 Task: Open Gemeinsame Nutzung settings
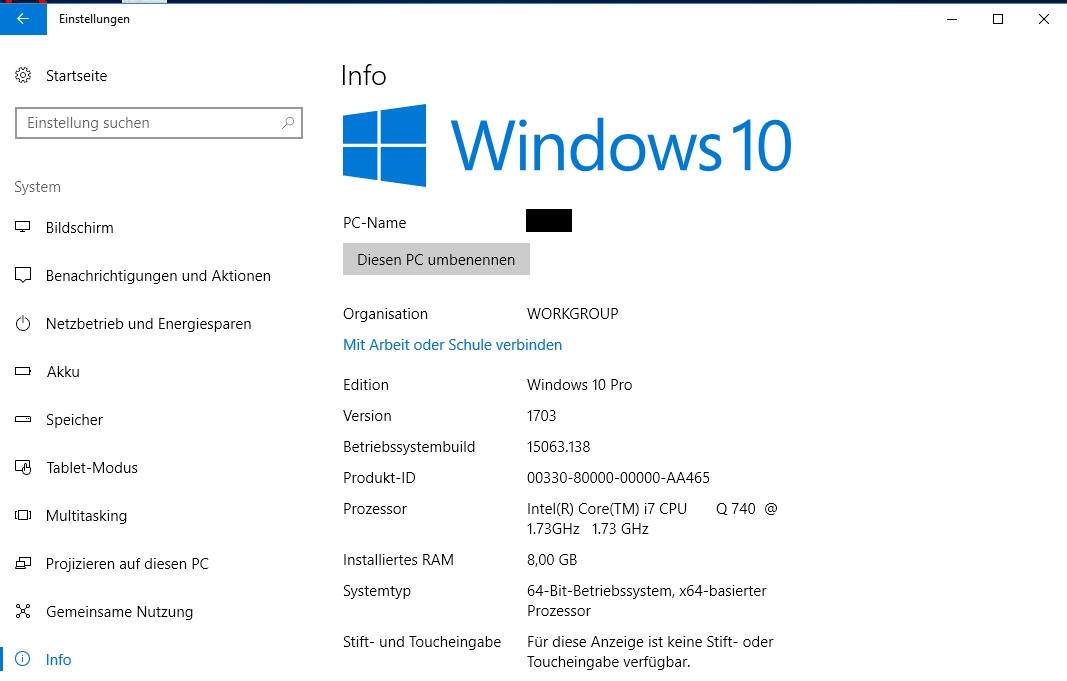120,612
